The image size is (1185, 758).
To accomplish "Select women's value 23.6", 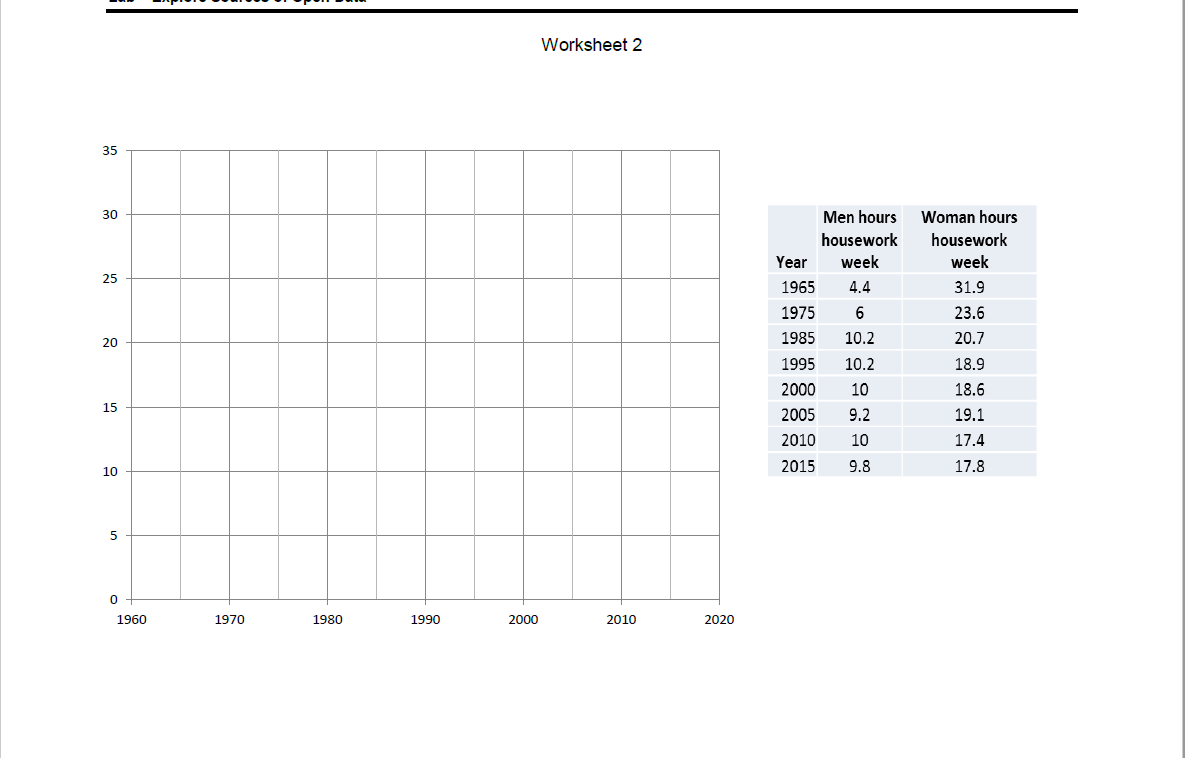I will (969, 313).
